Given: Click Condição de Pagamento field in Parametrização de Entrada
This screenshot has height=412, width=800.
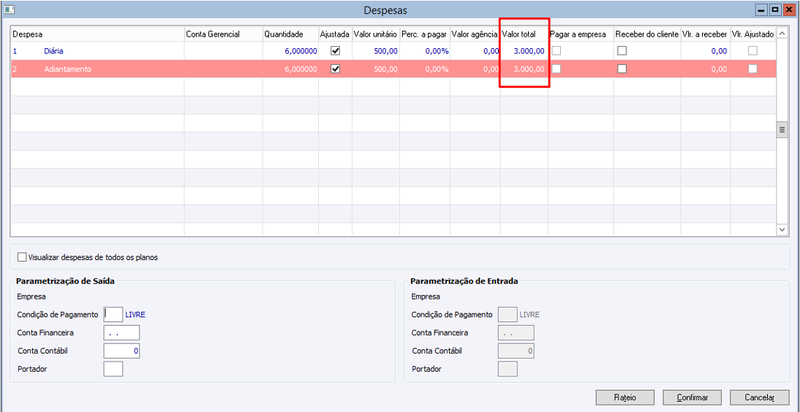Looking at the screenshot, I should pyautogui.click(x=507, y=314).
